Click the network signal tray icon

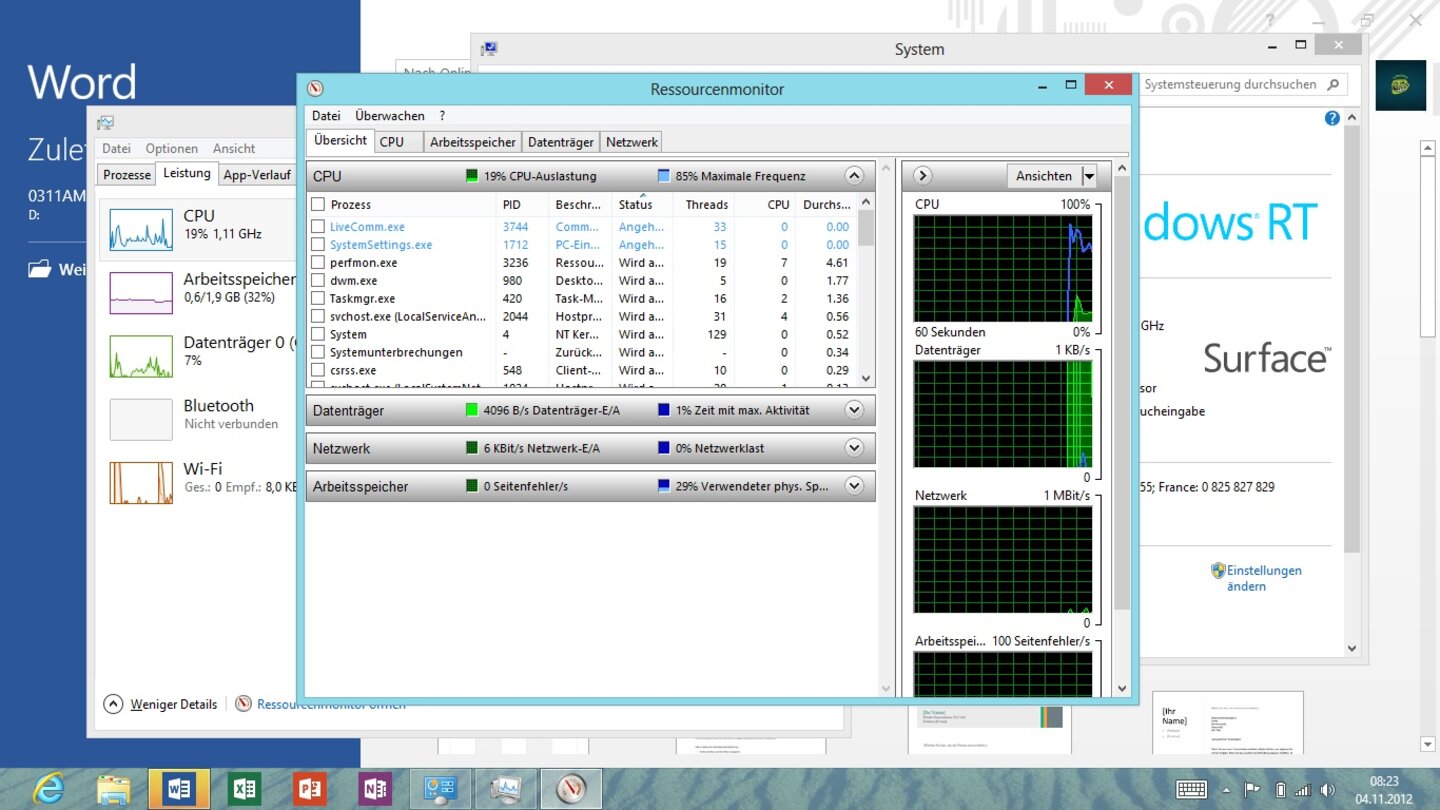[x=1302, y=789]
